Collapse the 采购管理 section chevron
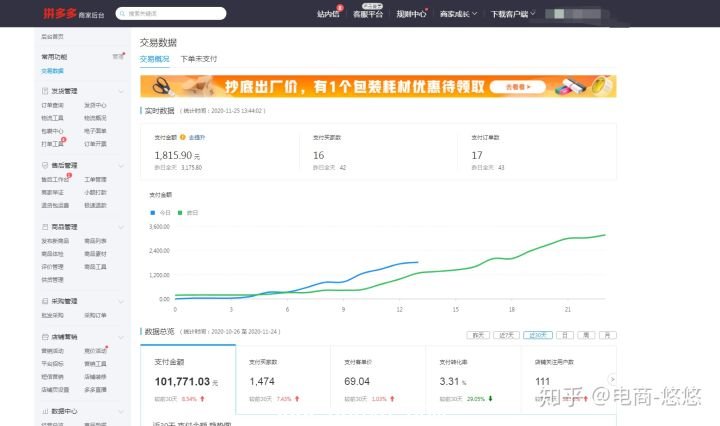Viewport: 720px width, 426px height. (121, 302)
